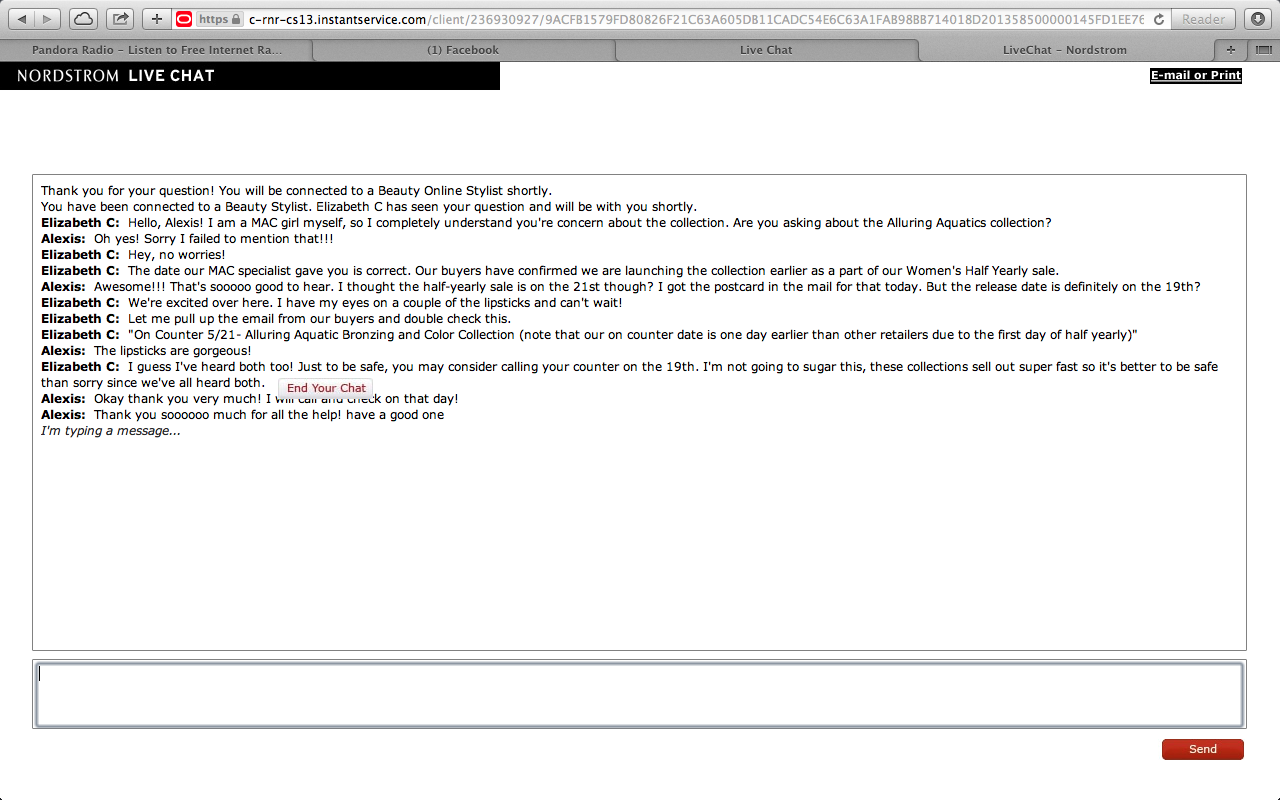The width and height of the screenshot is (1280, 800).
Task: Add a bookmark with the plus icon
Action: coord(157,19)
